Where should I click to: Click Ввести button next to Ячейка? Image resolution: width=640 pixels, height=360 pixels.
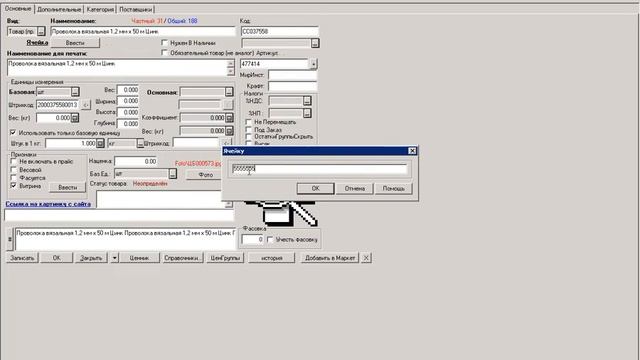(75, 43)
